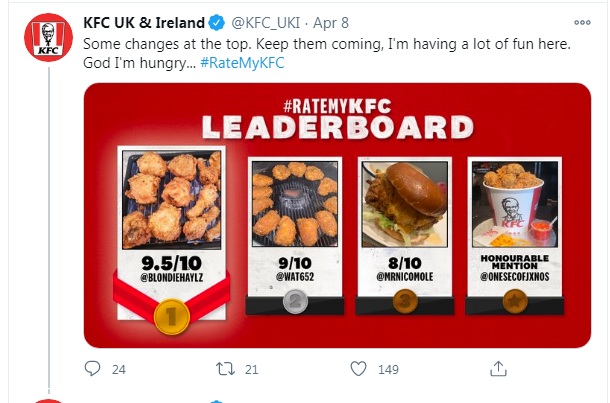Click the #RATEMYKFC Leaderboard heading
Image resolution: width=610 pixels, height=403 pixels.
coord(335,119)
